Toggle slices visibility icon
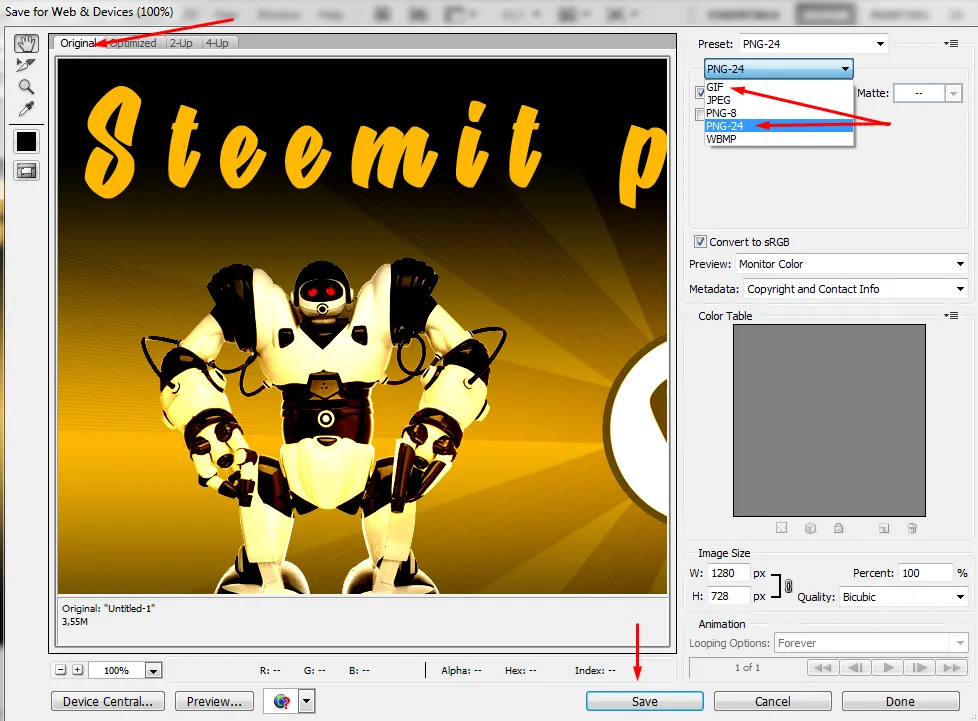Screen dimensions: 978x721 [x=26, y=171]
